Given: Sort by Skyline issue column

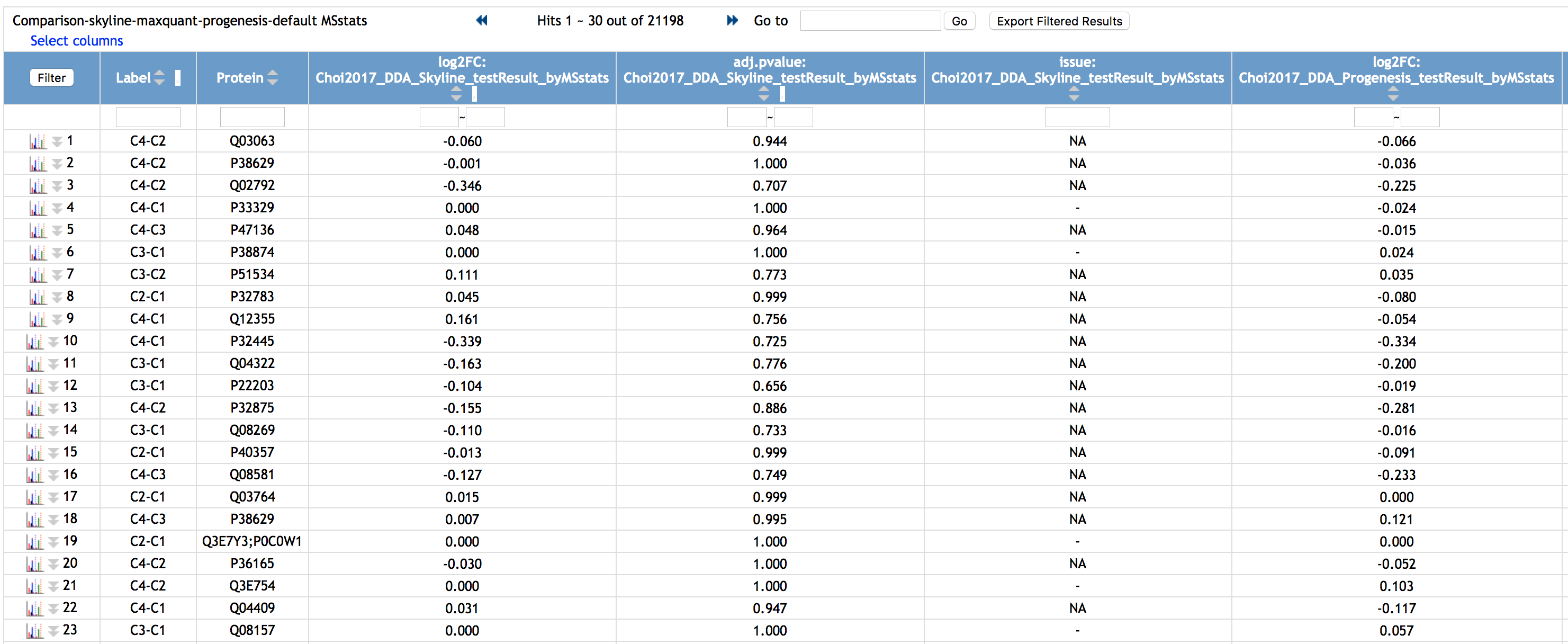Looking at the screenshot, I should [x=1074, y=94].
